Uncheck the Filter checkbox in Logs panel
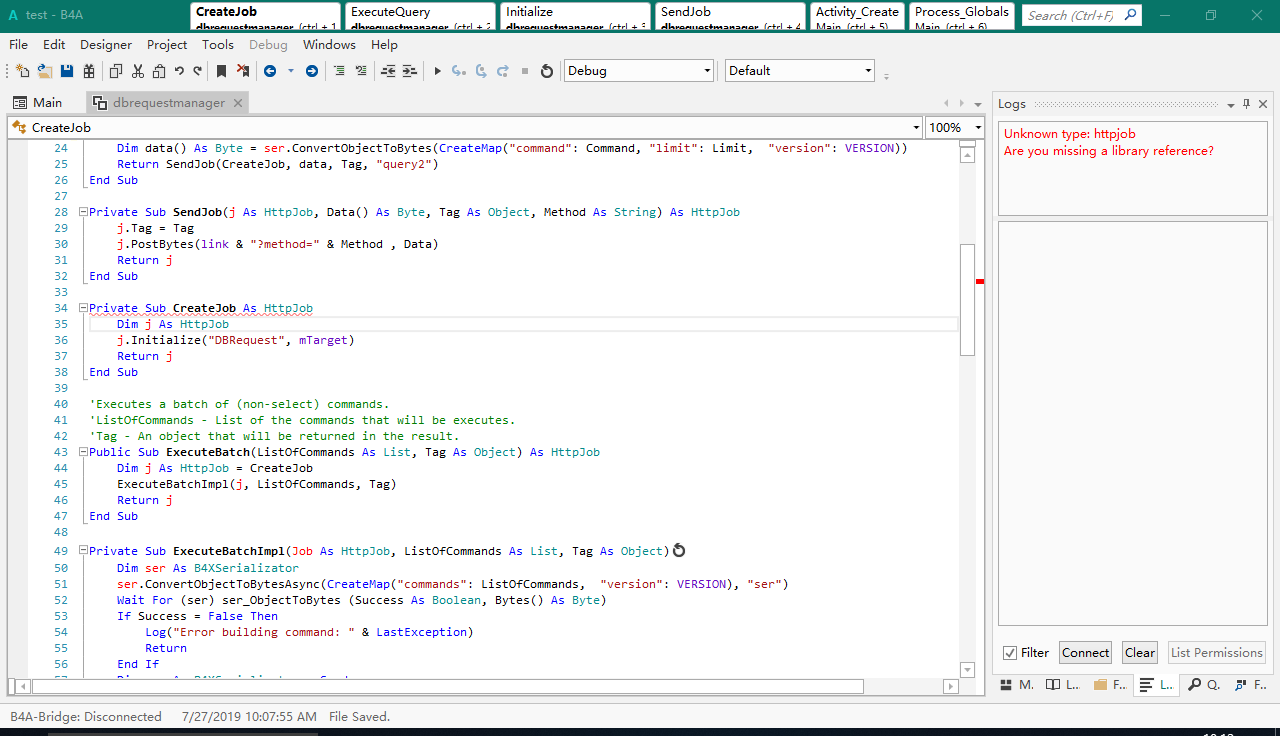The width and height of the screenshot is (1280, 736). [1010, 653]
